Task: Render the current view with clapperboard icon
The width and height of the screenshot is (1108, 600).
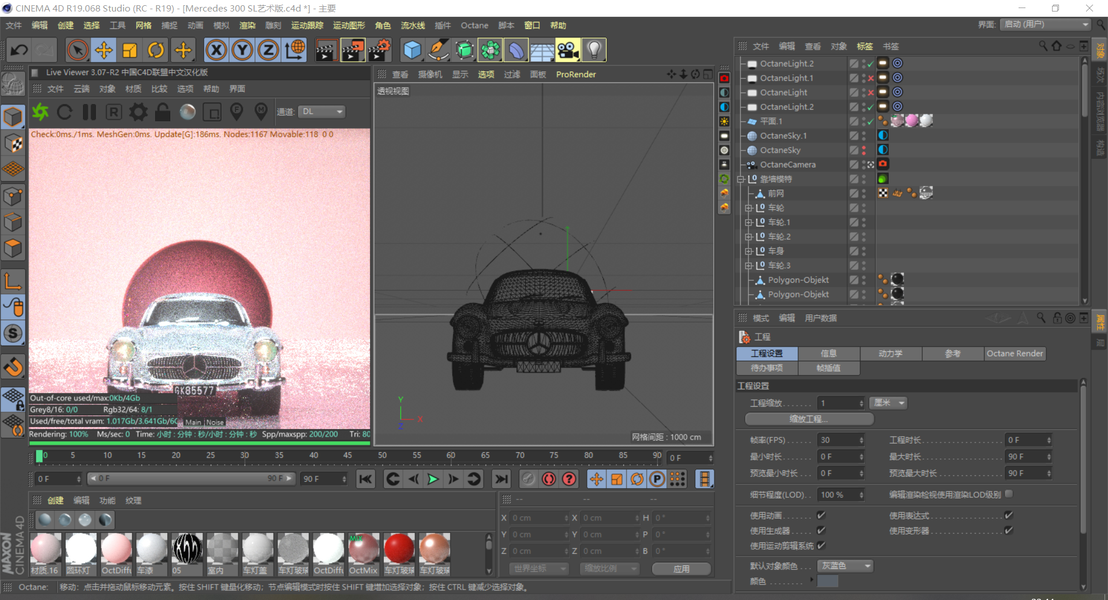Action: click(325, 50)
